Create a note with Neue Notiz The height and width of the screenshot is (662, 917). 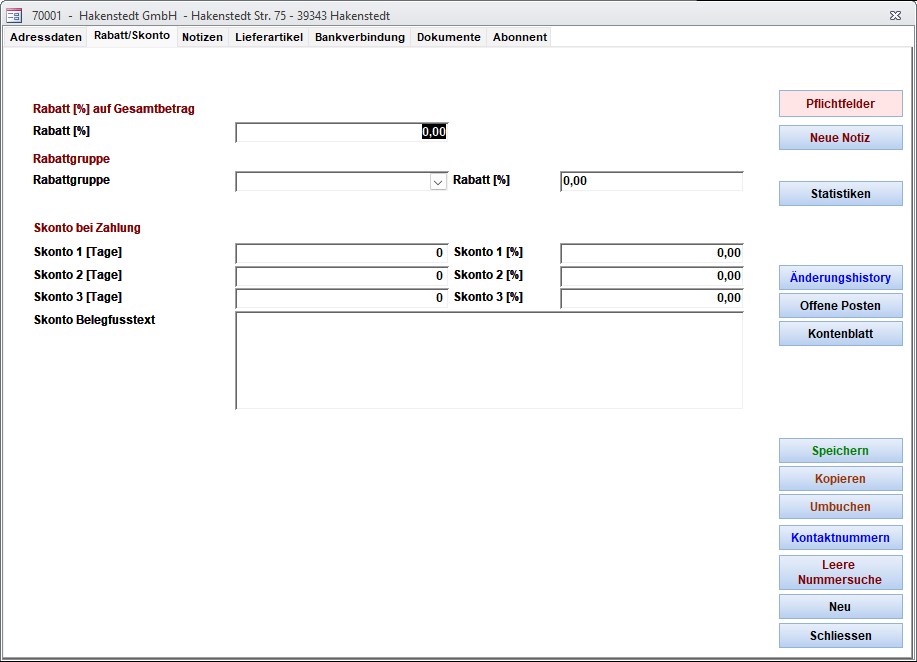pyautogui.click(x=840, y=138)
